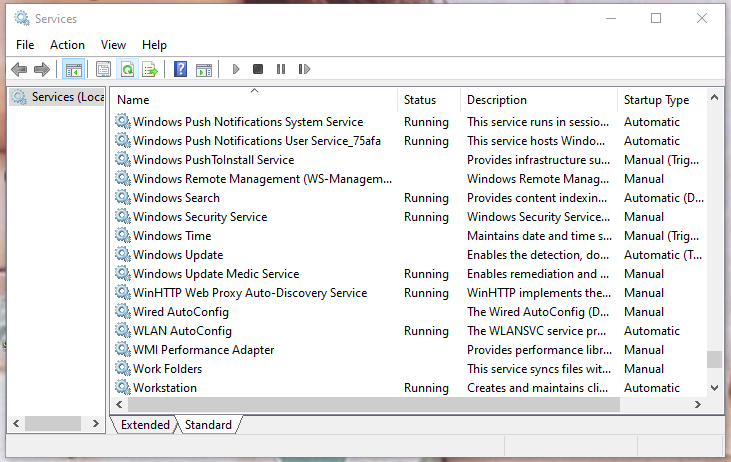Switch to the Extended tab
Screen dimensions: 731x462
tap(145, 425)
